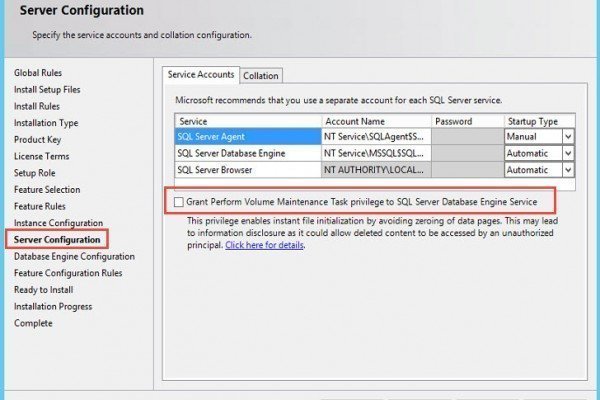Select the Complete step in sidebar
Image resolution: width=600 pixels, height=400 pixels.
[x=33, y=323]
